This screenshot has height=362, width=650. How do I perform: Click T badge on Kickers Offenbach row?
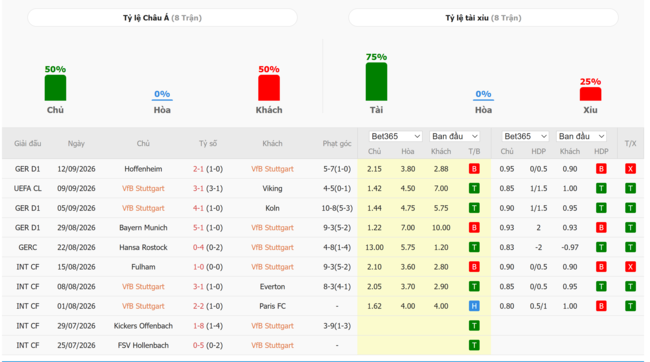click(x=474, y=326)
